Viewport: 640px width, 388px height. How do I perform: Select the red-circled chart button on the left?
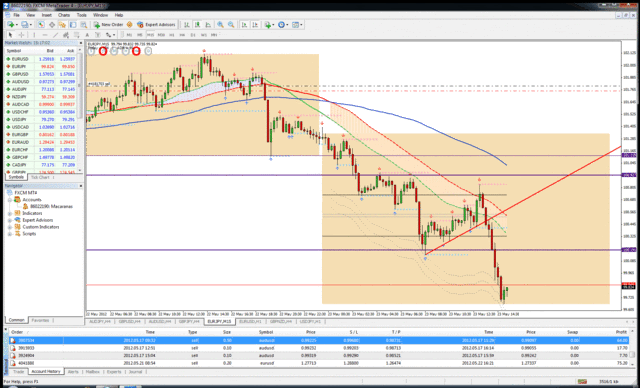click(x=103, y=51)
